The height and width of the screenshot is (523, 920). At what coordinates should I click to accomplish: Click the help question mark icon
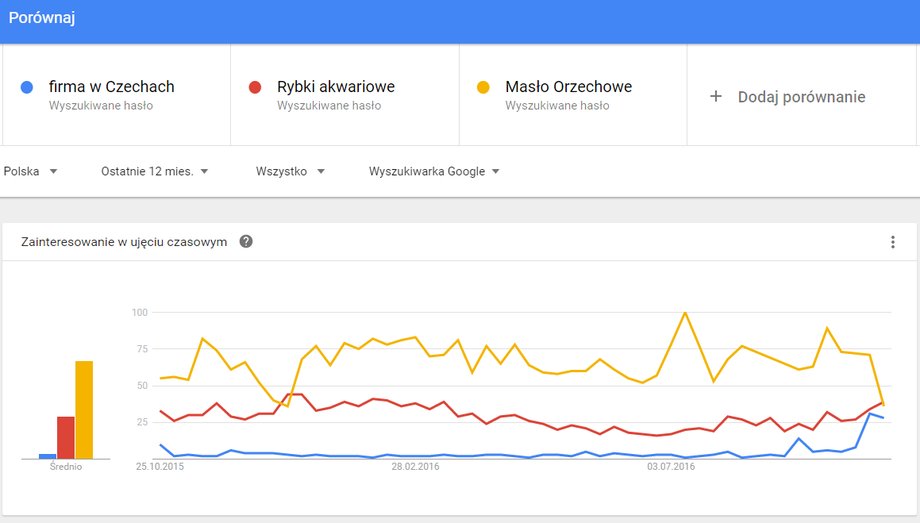click(x=246, y=241)
